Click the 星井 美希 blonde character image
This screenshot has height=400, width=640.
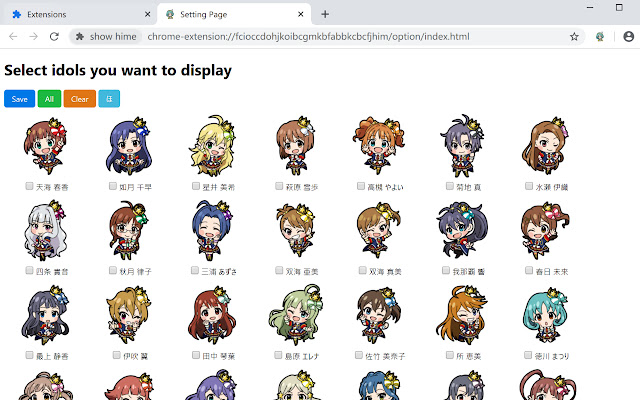click(212, 146)
